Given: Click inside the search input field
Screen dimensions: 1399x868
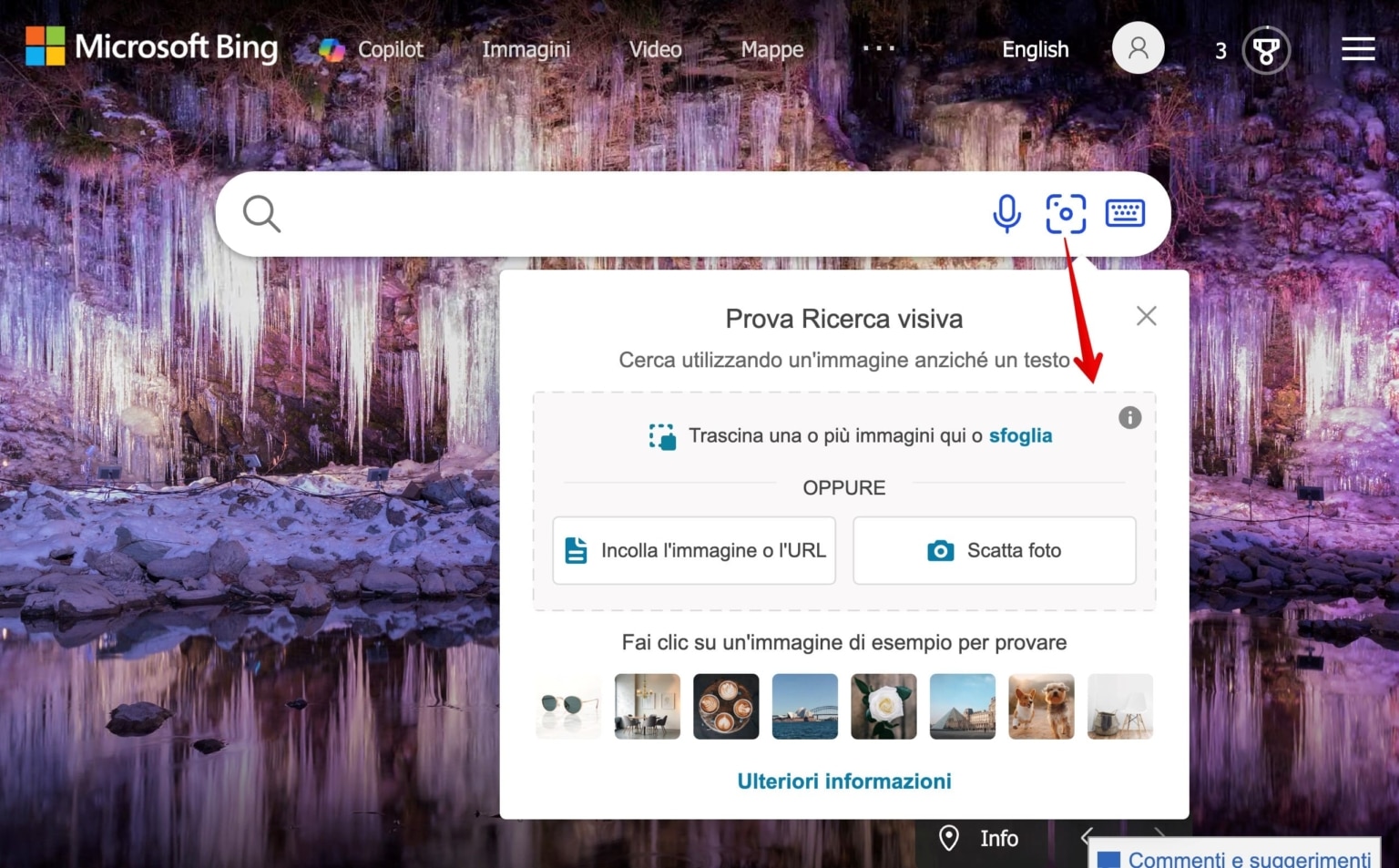Looking at the screenshot, I should pos(592,213).
